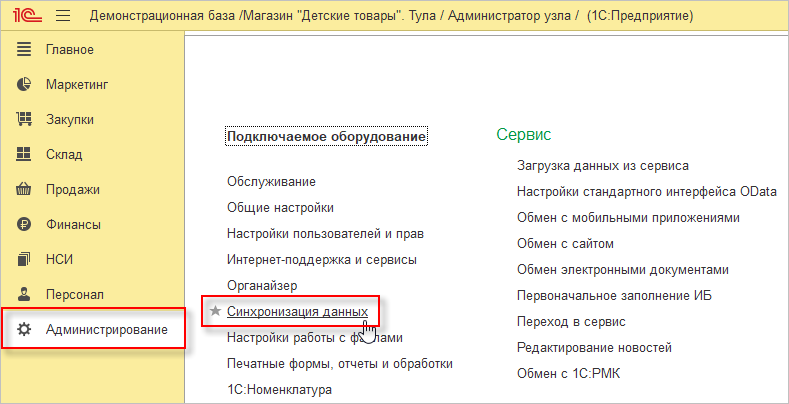Click the Главное section icon

pyautogui.click(x=25, y=50)
